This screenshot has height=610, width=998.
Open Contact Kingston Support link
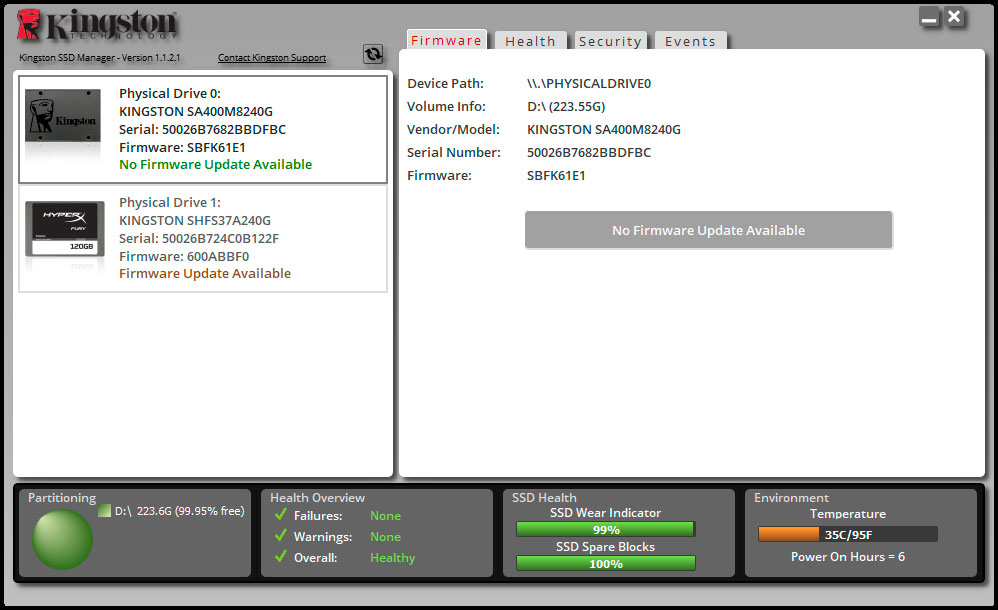coord(272,57)
